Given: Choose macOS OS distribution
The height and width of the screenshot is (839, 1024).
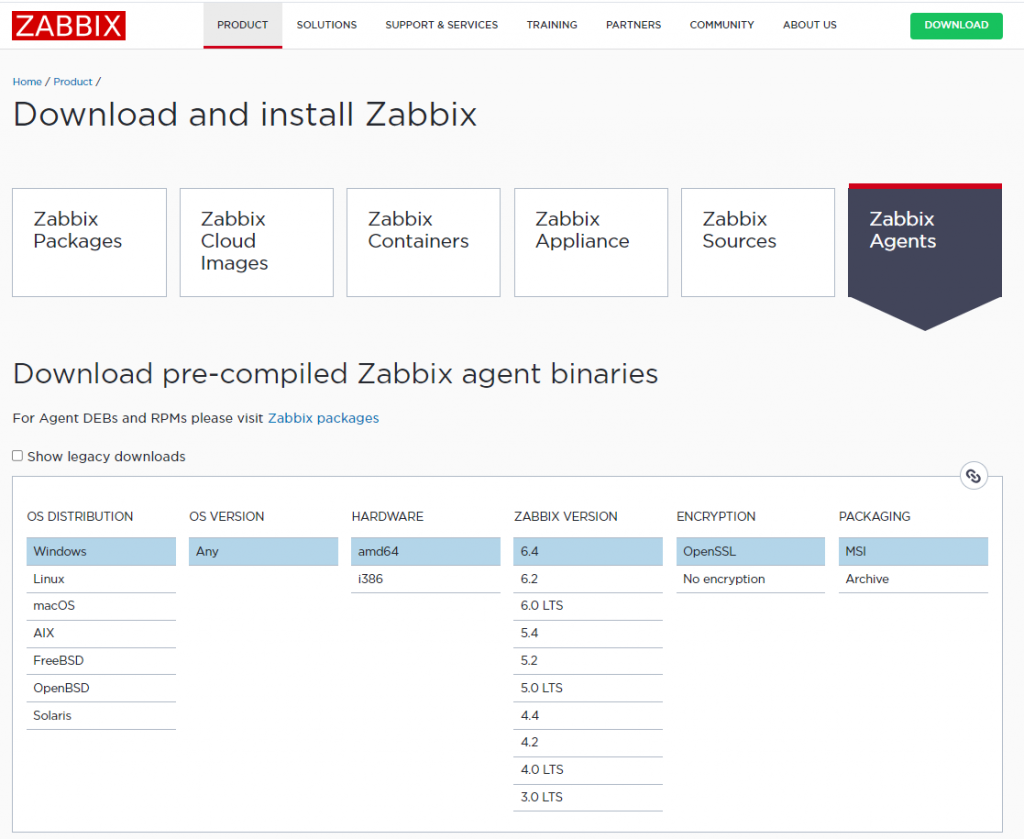Looking at the screenshot, I should [101, 606].
